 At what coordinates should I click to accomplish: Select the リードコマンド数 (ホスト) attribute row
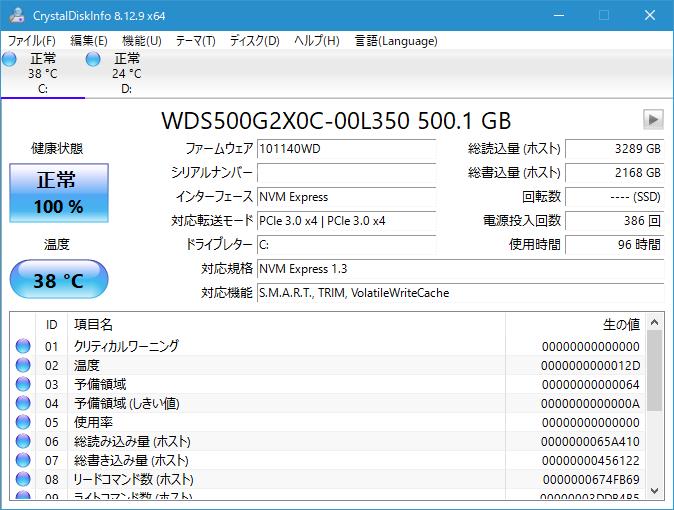[x=327, y=479]
